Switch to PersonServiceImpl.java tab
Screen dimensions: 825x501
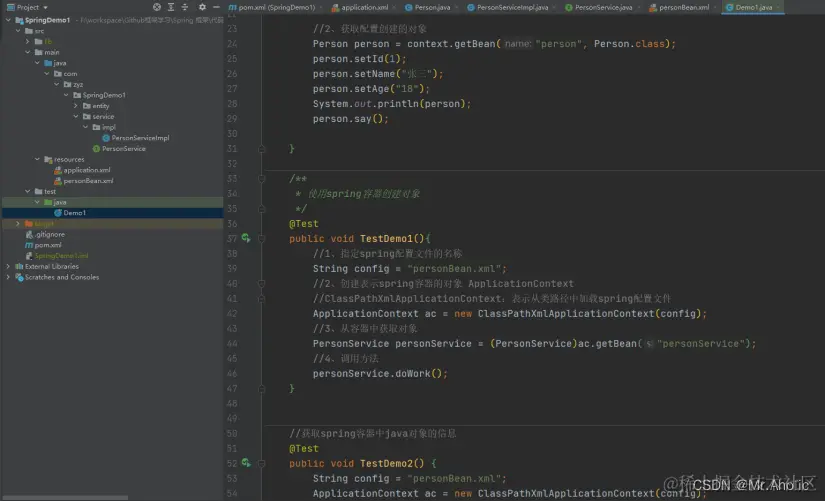(512, 7)
